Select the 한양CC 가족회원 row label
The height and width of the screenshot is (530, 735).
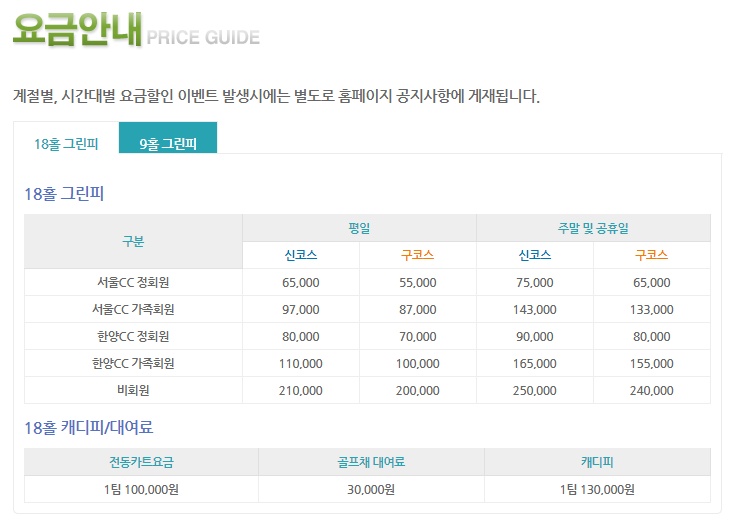[133, 364]
